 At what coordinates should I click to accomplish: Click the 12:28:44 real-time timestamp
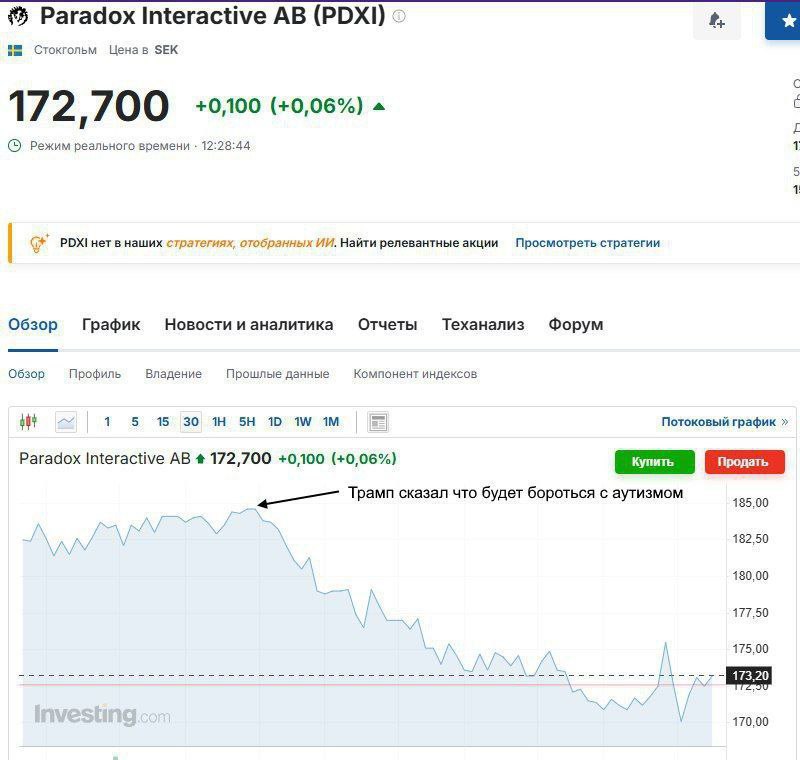[x=226, y=146]
